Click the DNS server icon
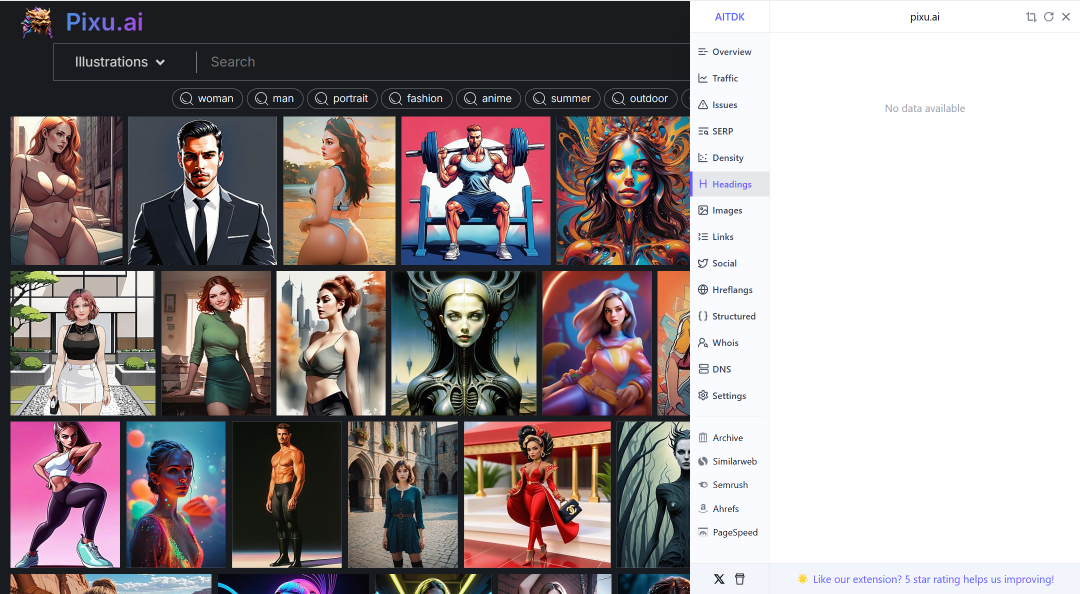1080x594 pixels. 703,369
